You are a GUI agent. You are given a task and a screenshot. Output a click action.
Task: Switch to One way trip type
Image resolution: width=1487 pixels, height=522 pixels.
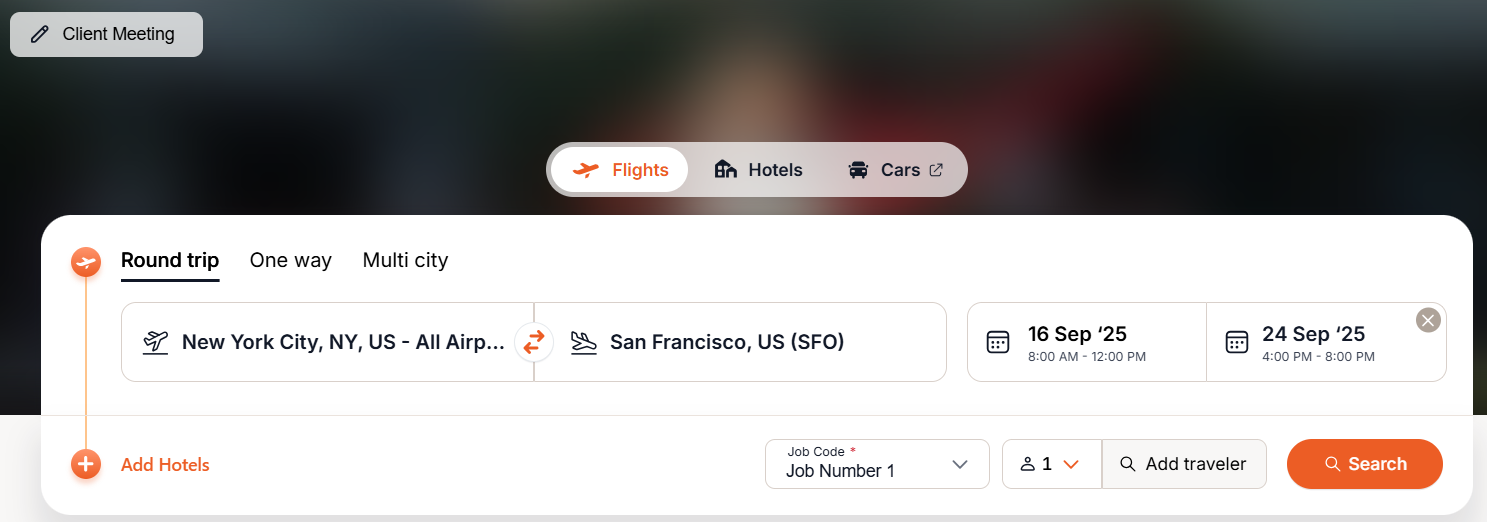(290, 261)
